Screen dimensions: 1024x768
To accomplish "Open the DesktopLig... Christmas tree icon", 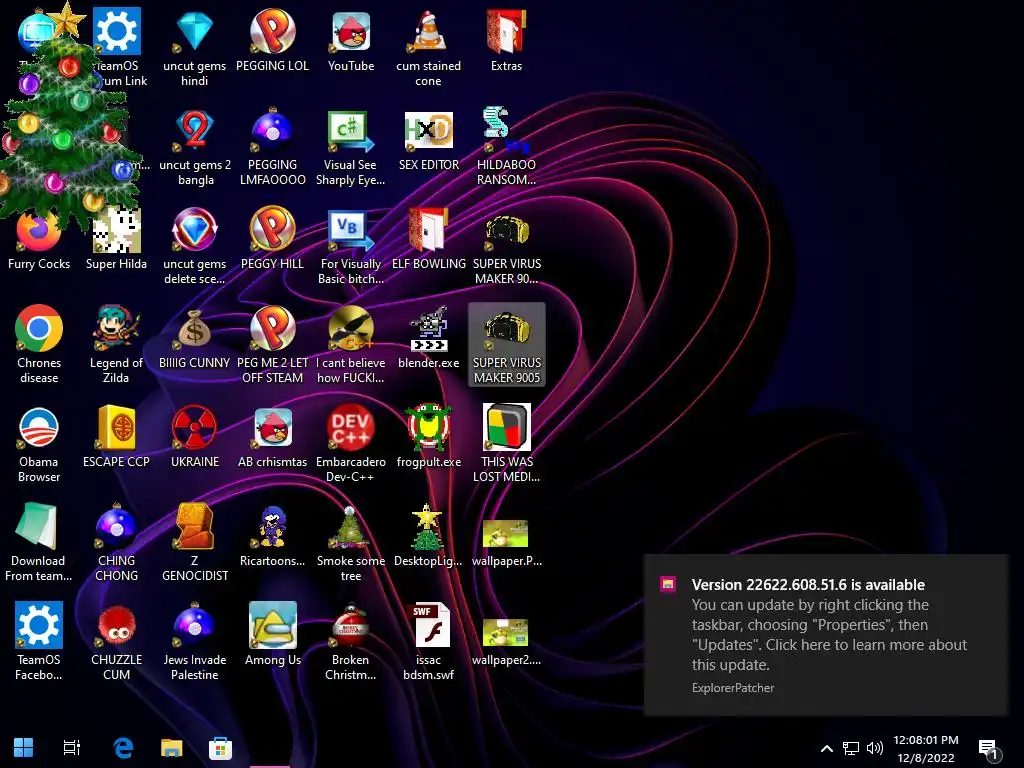I will click(428, 526).
